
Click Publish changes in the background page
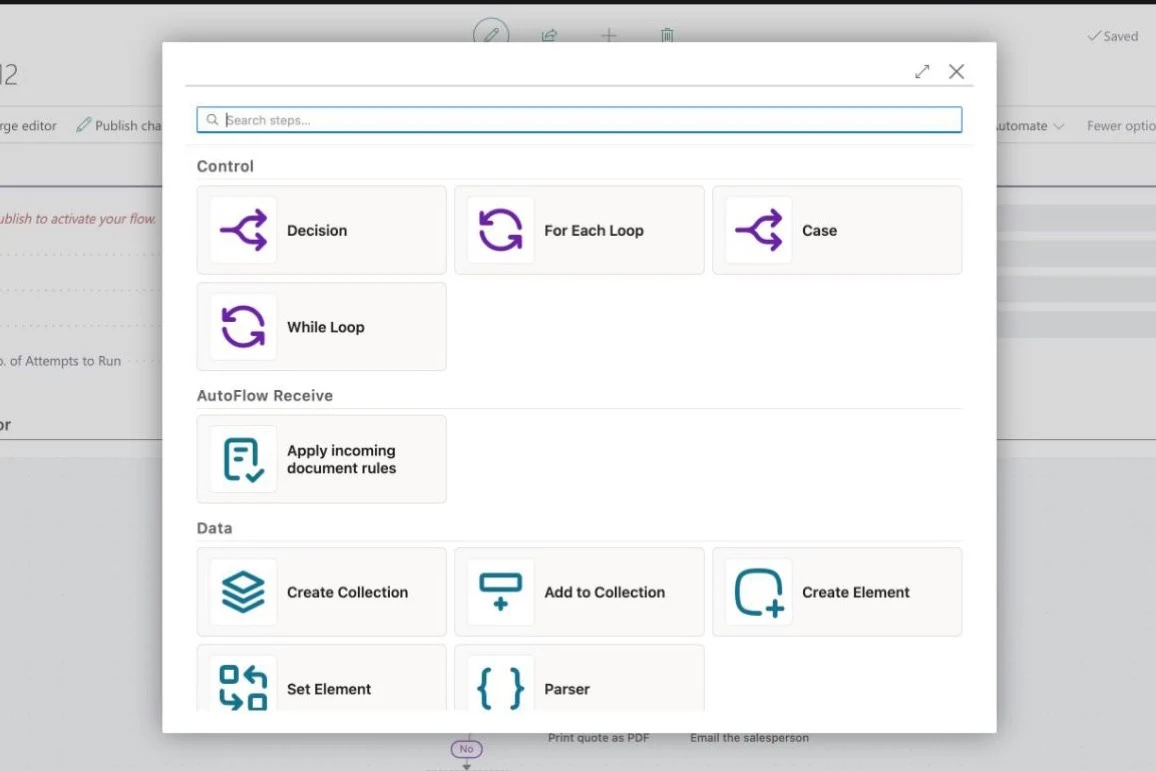119,125
